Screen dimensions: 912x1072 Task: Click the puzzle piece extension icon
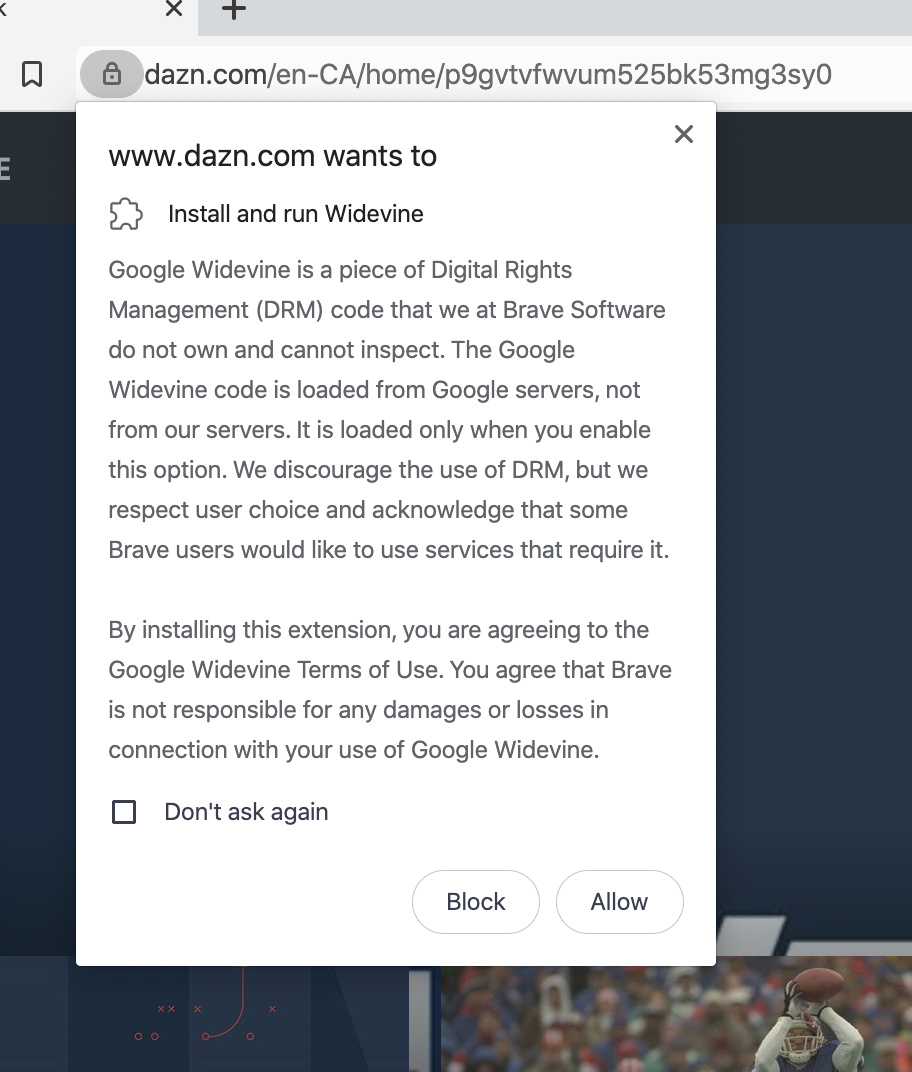coord(126,214)
